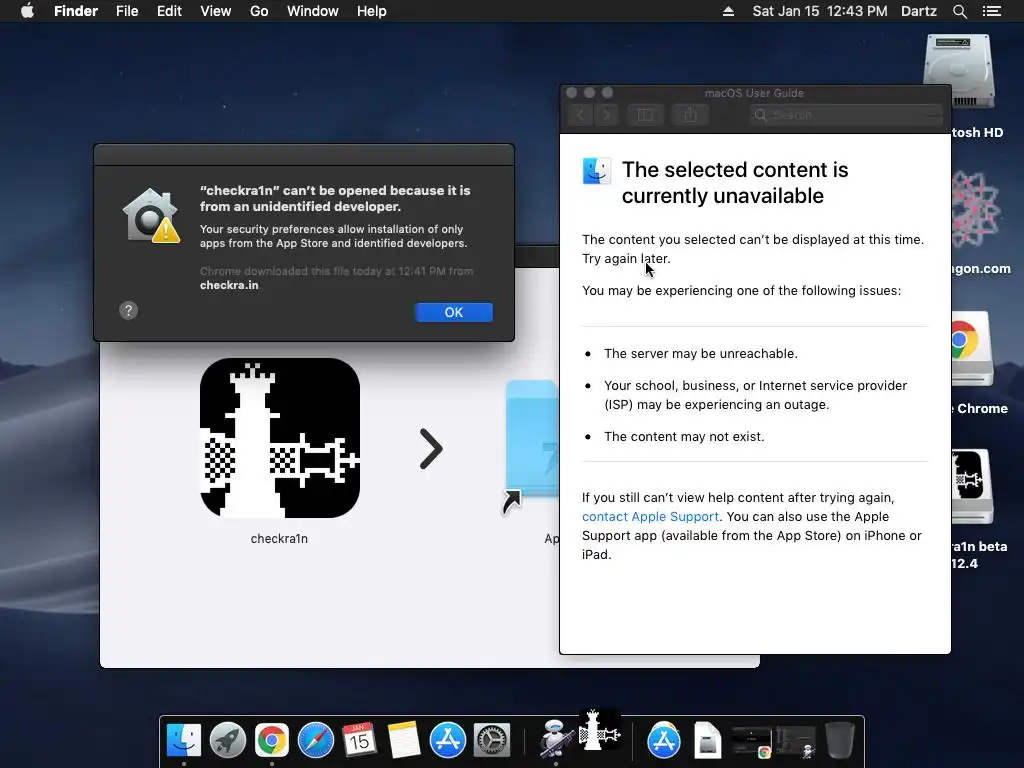
Task: Click the date and time in menu bar
Action: 820,11
